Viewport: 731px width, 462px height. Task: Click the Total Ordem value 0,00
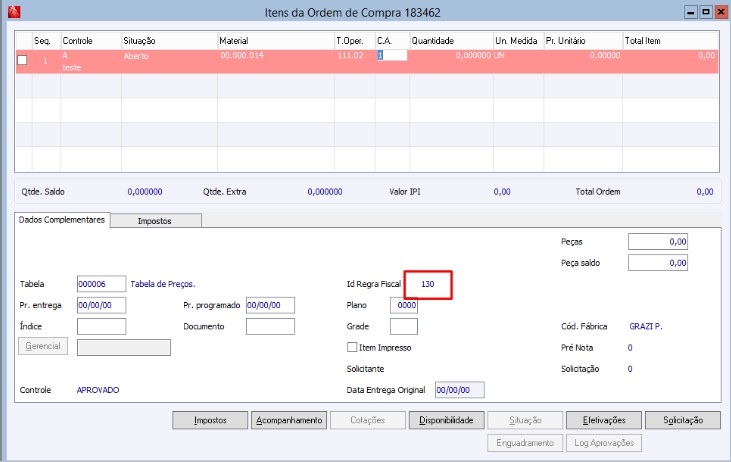pyautogui.click(x=705, y=192)
